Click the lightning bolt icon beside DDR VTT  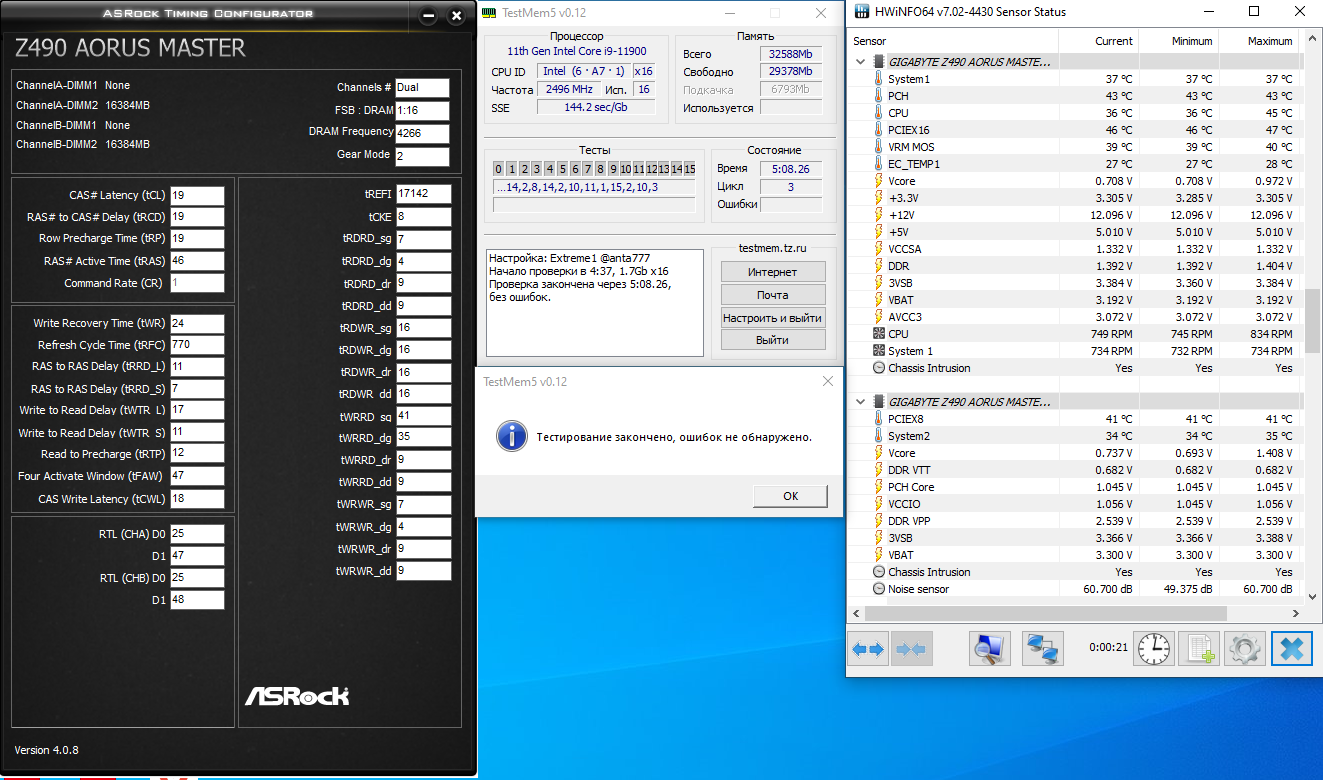click(x=878, y=470)
